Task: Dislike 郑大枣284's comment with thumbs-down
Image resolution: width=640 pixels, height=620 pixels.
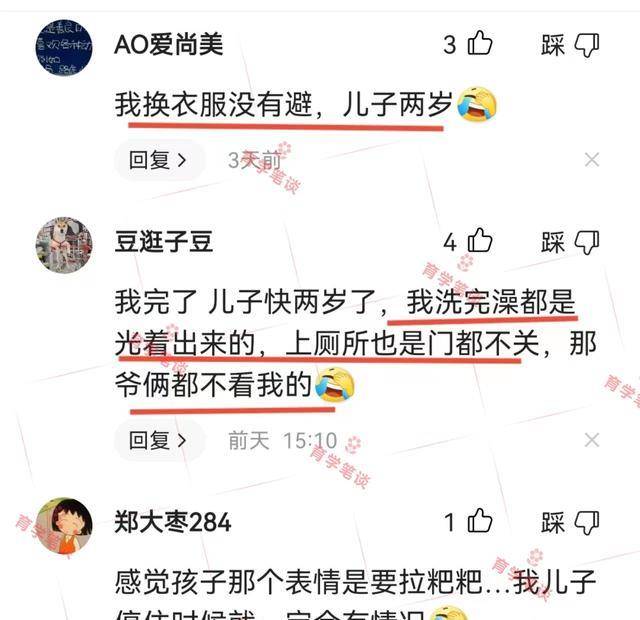Action: pyautogui.click(x=587, y=523)
